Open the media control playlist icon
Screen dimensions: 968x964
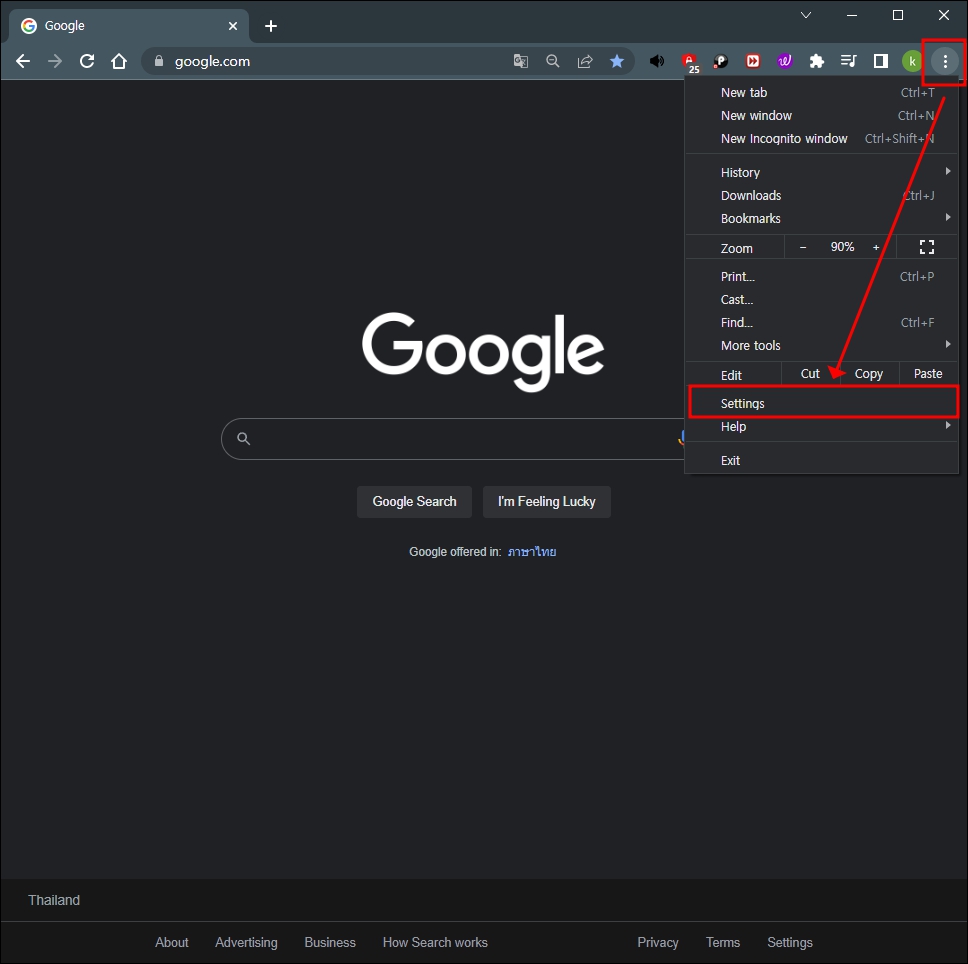coord(849,61)
